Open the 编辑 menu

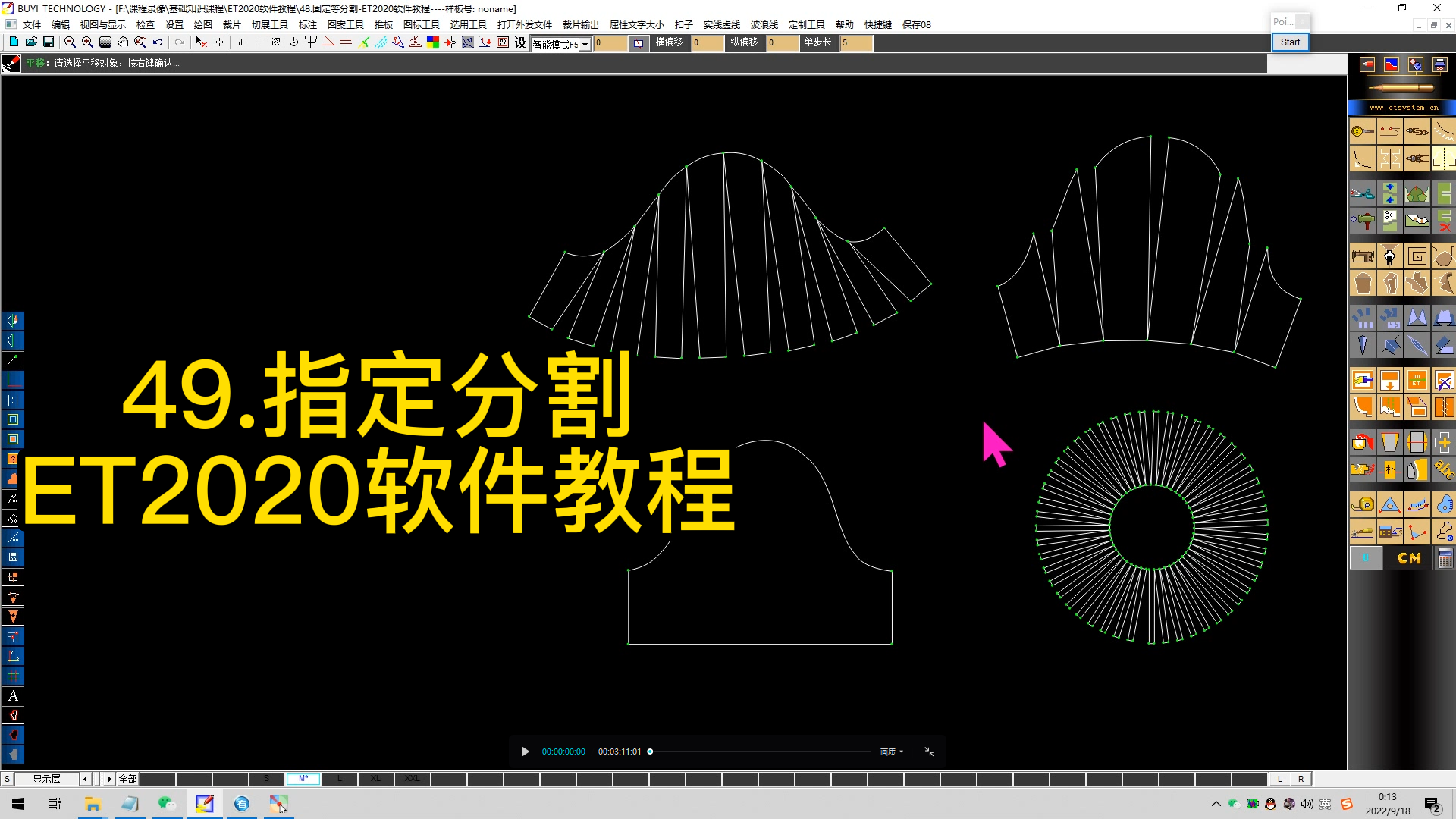[61, 25]
